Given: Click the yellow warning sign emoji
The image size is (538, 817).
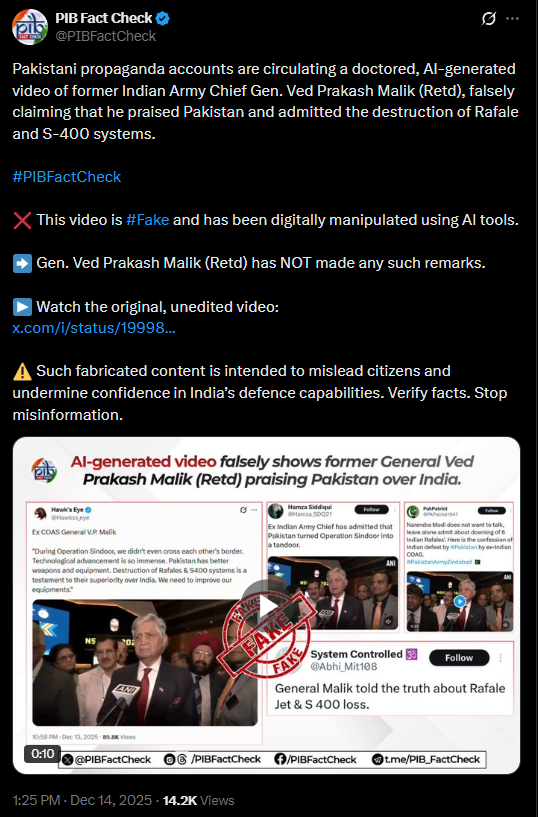Looking at the screenshot, I should pos(22,372).
